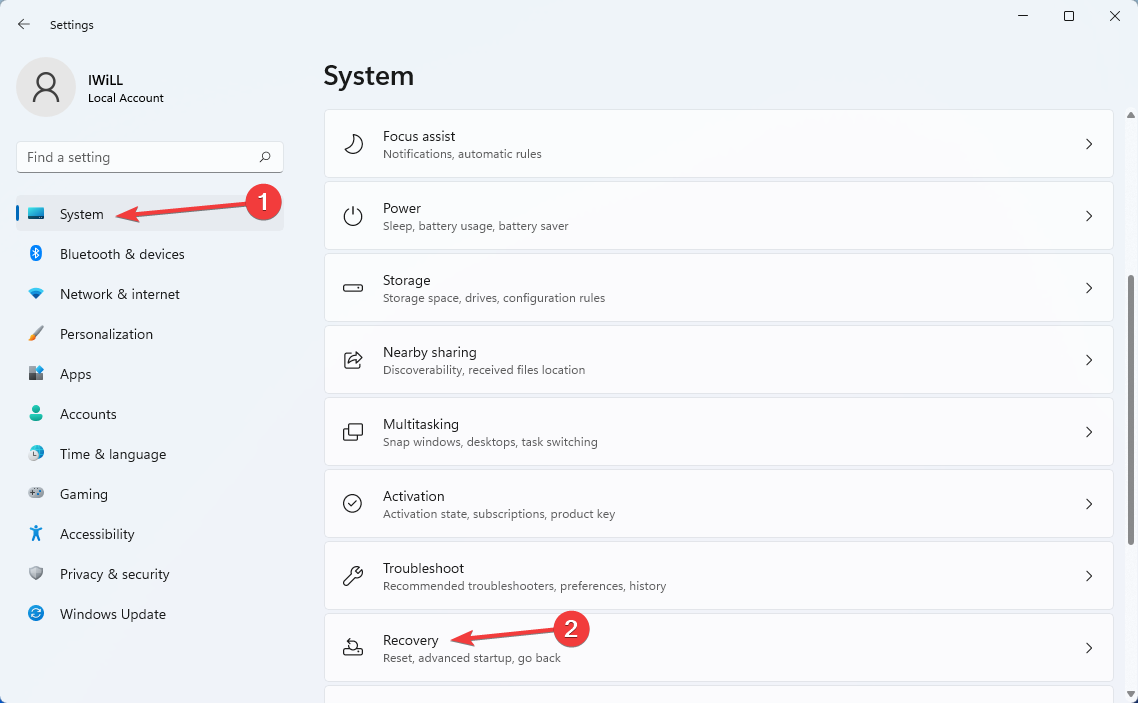Expand Multitasking via its chevron
Viewport: 1138px width, 703px height.
click(1089, 432)
